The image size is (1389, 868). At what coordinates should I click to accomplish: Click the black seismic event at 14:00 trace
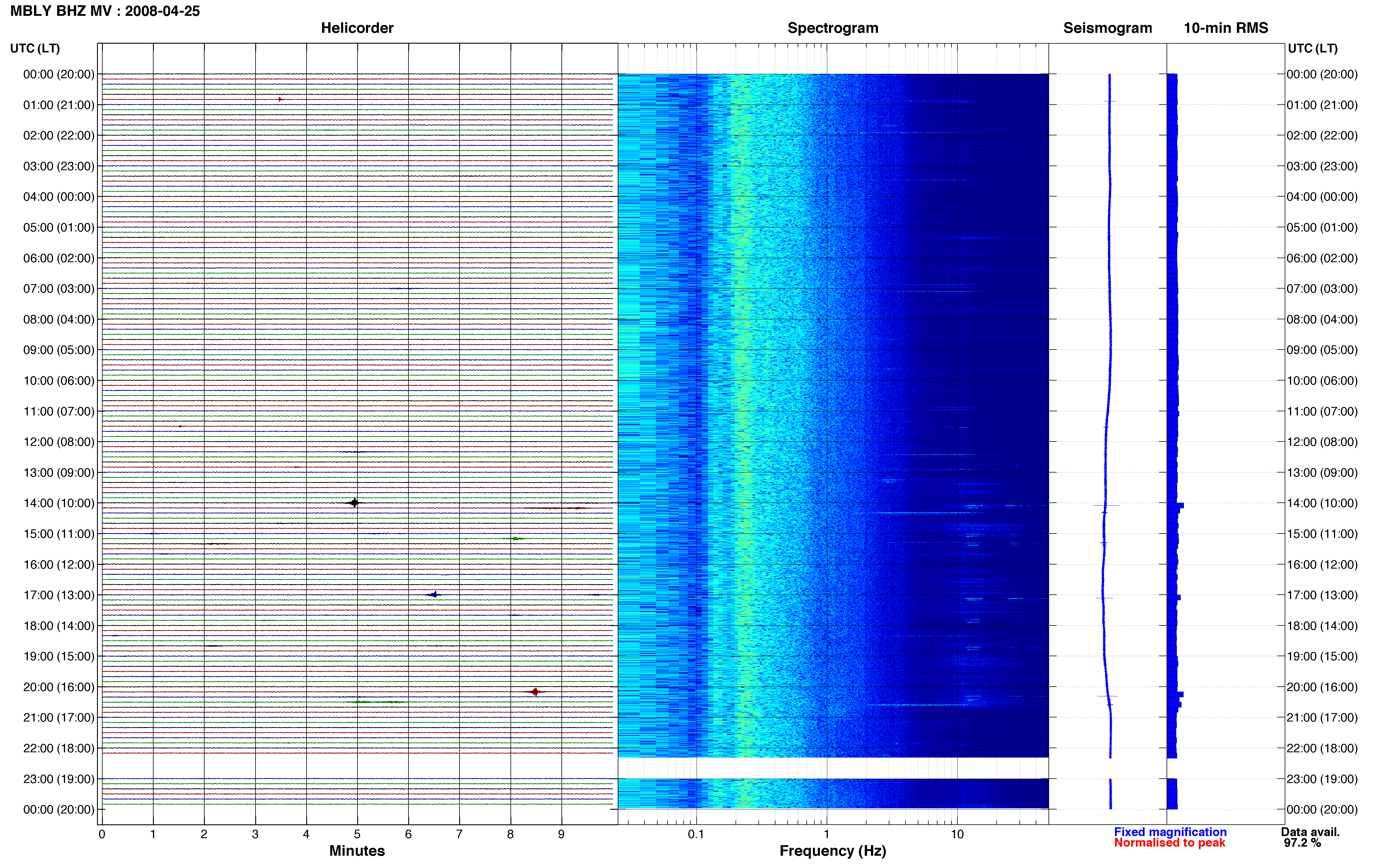click(x=354, y=503)
